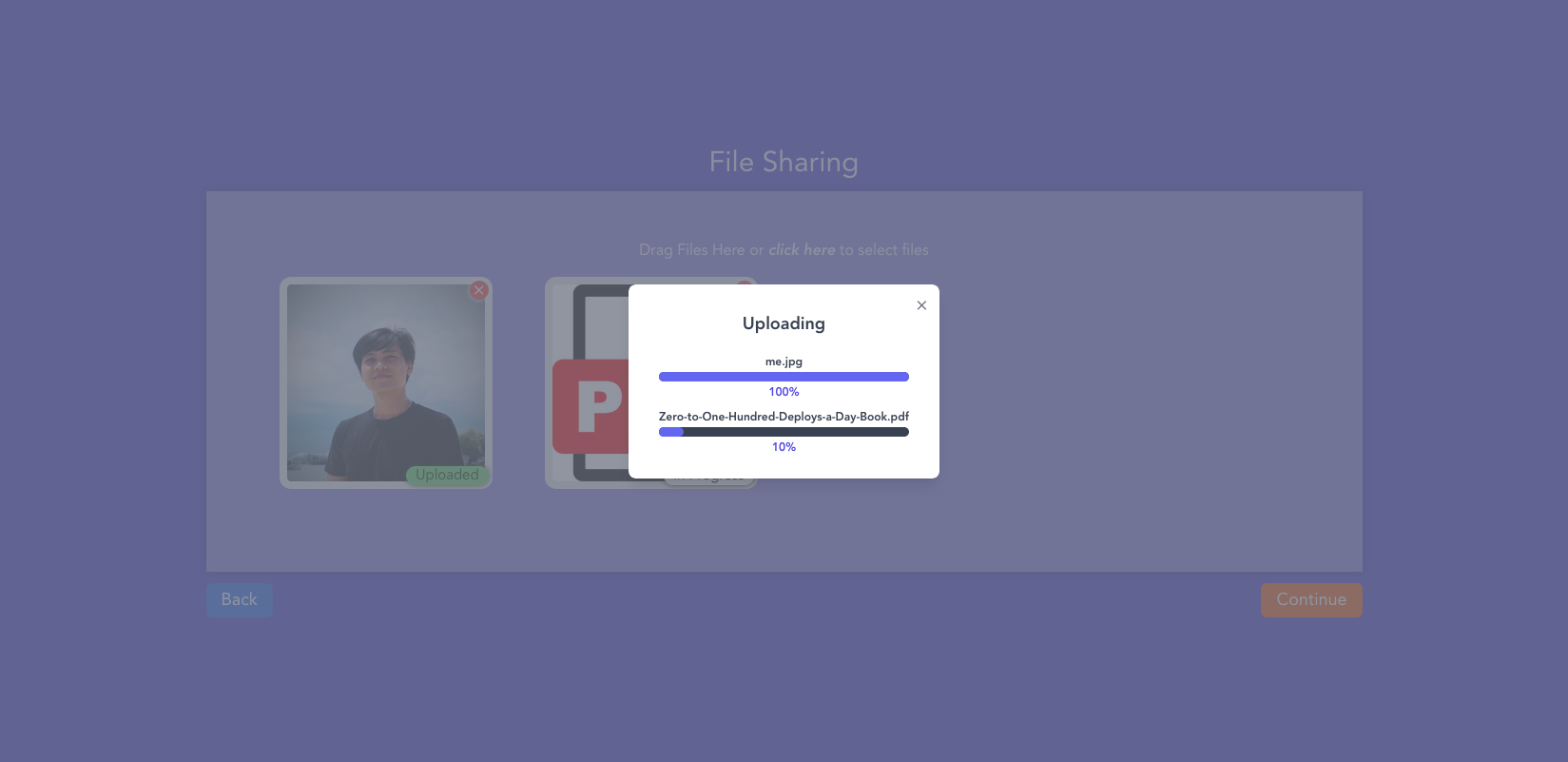Remove the me.jpg uploaded photo
Screen dimensions: 1568x762
479,290
